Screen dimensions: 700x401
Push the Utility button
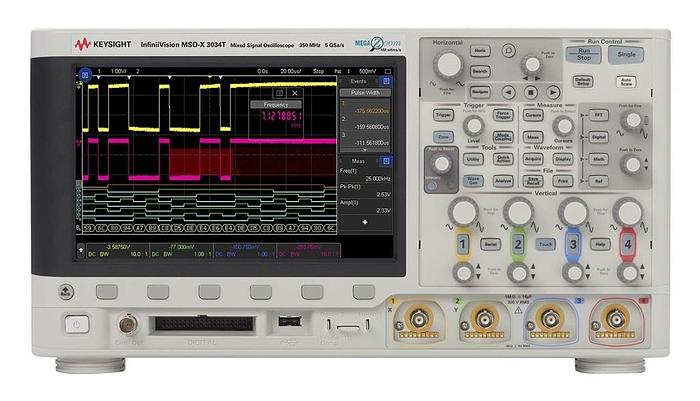coord(473,159)
